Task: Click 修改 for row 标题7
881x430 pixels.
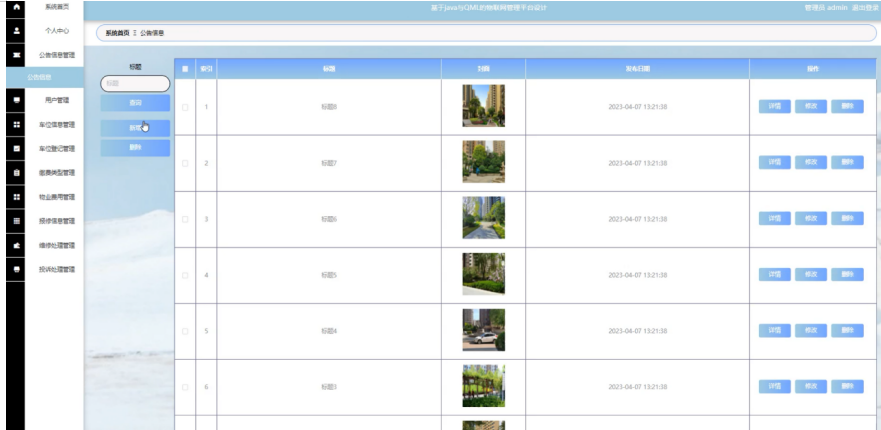Action: click(x=811, y=162)
